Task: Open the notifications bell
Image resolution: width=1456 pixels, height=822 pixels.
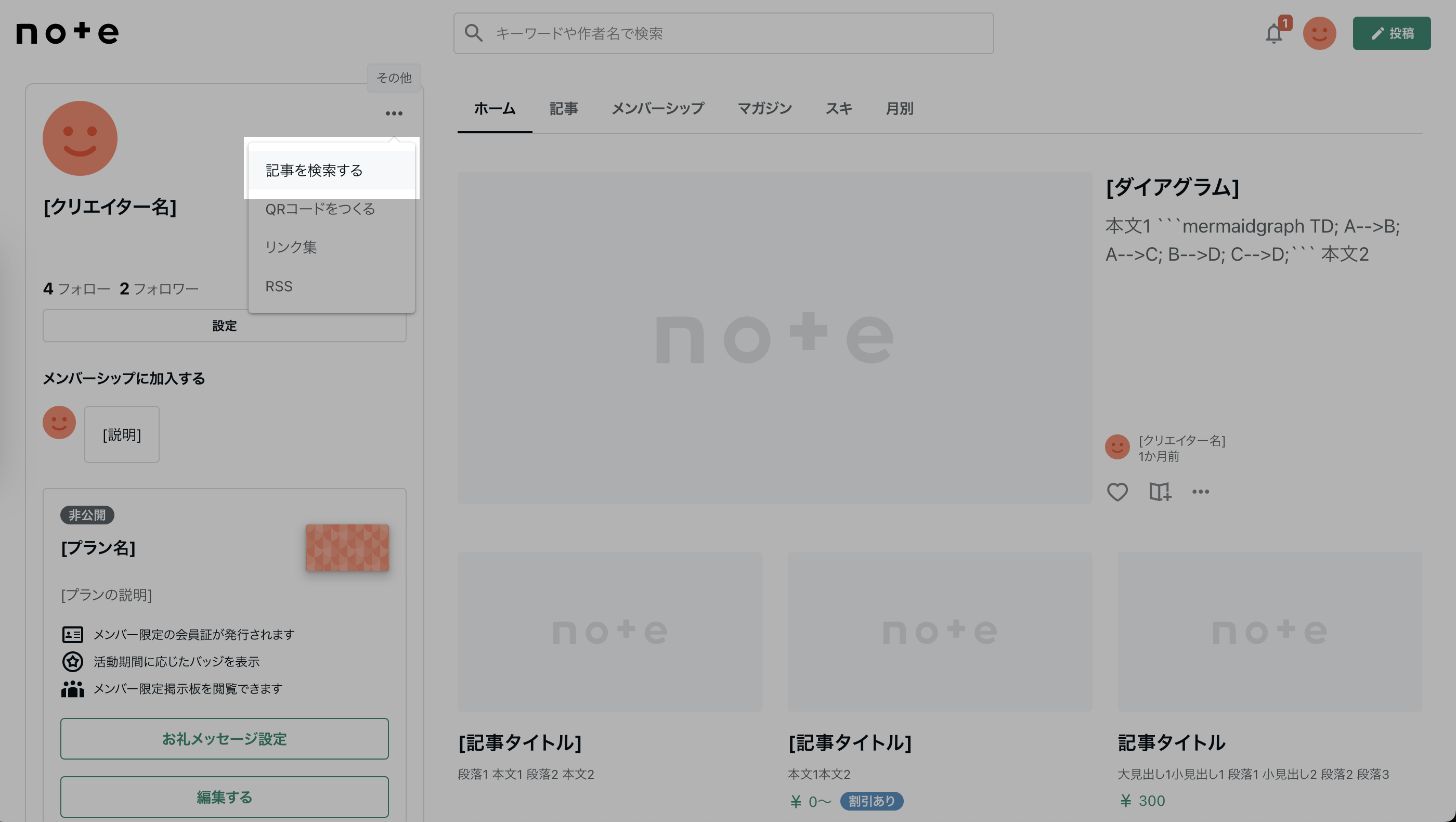Action: 1273,33
